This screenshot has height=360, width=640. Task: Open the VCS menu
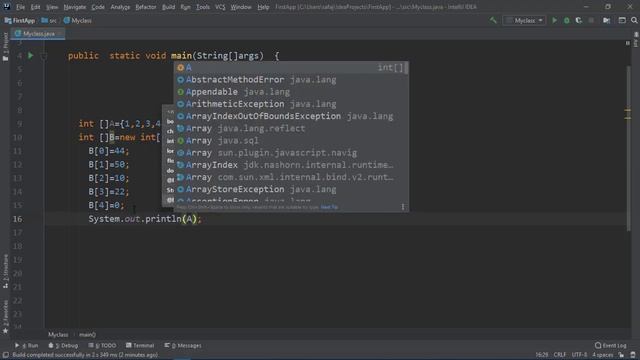coord(220,7)
